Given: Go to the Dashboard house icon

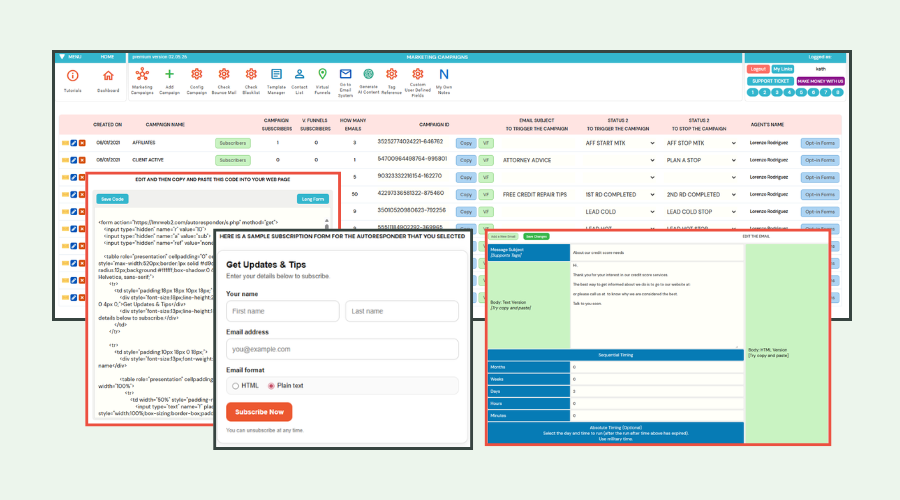Looking at the screenshot, I should click(108, 76).
